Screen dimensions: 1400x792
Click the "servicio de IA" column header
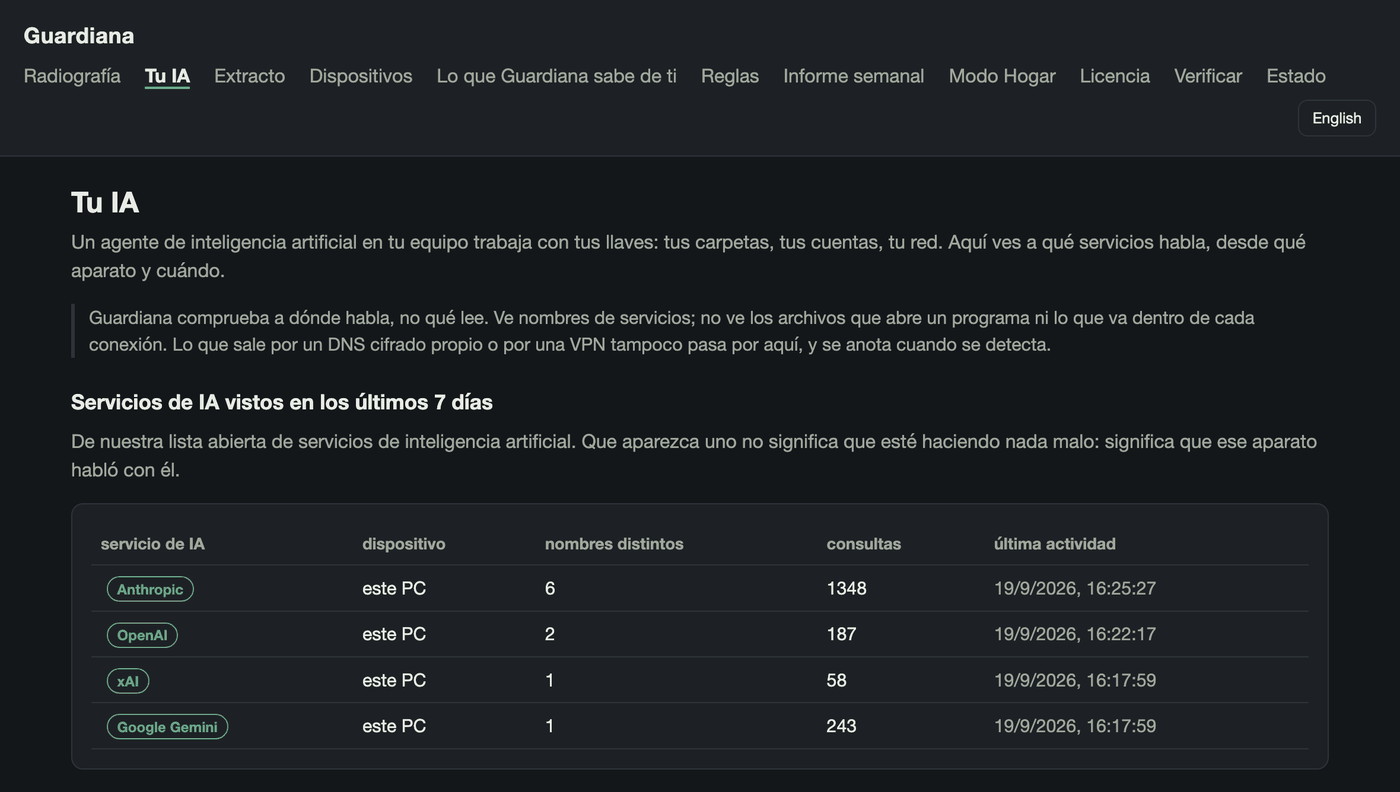point(153,544)
